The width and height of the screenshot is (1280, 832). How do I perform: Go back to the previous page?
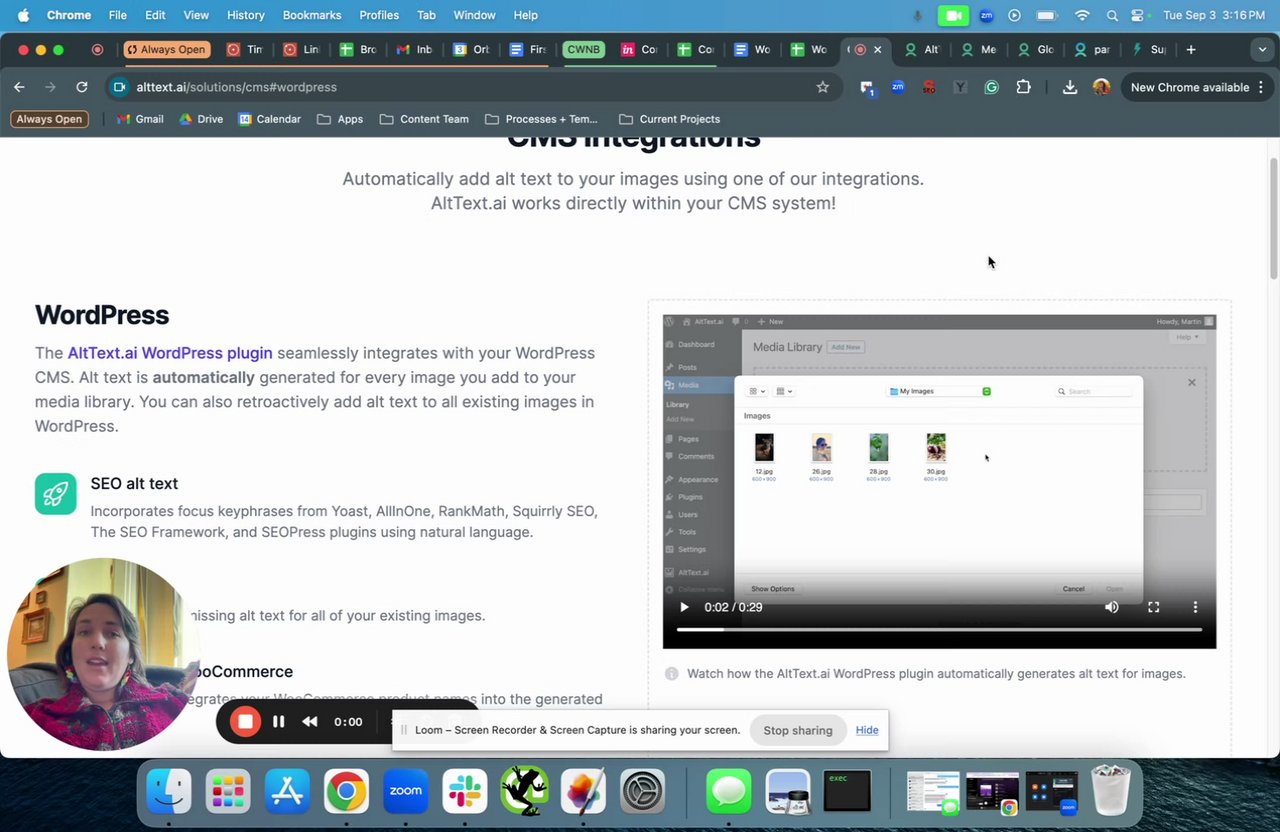click(19, 87)
